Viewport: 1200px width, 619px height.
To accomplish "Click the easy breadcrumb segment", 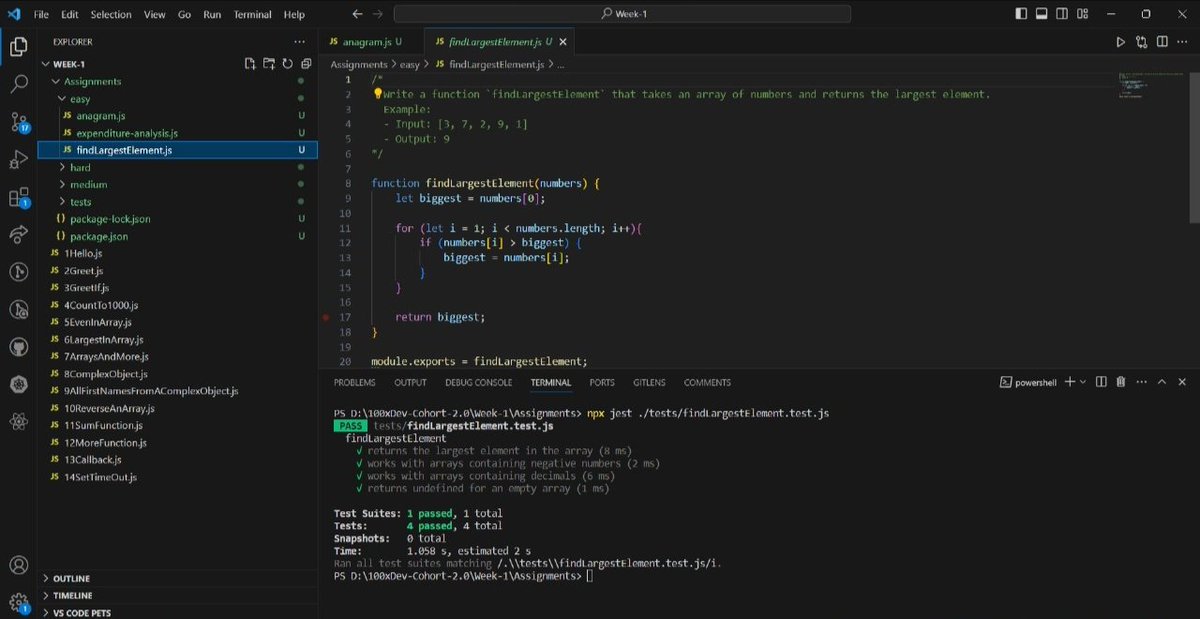I will tap(410, 64).
